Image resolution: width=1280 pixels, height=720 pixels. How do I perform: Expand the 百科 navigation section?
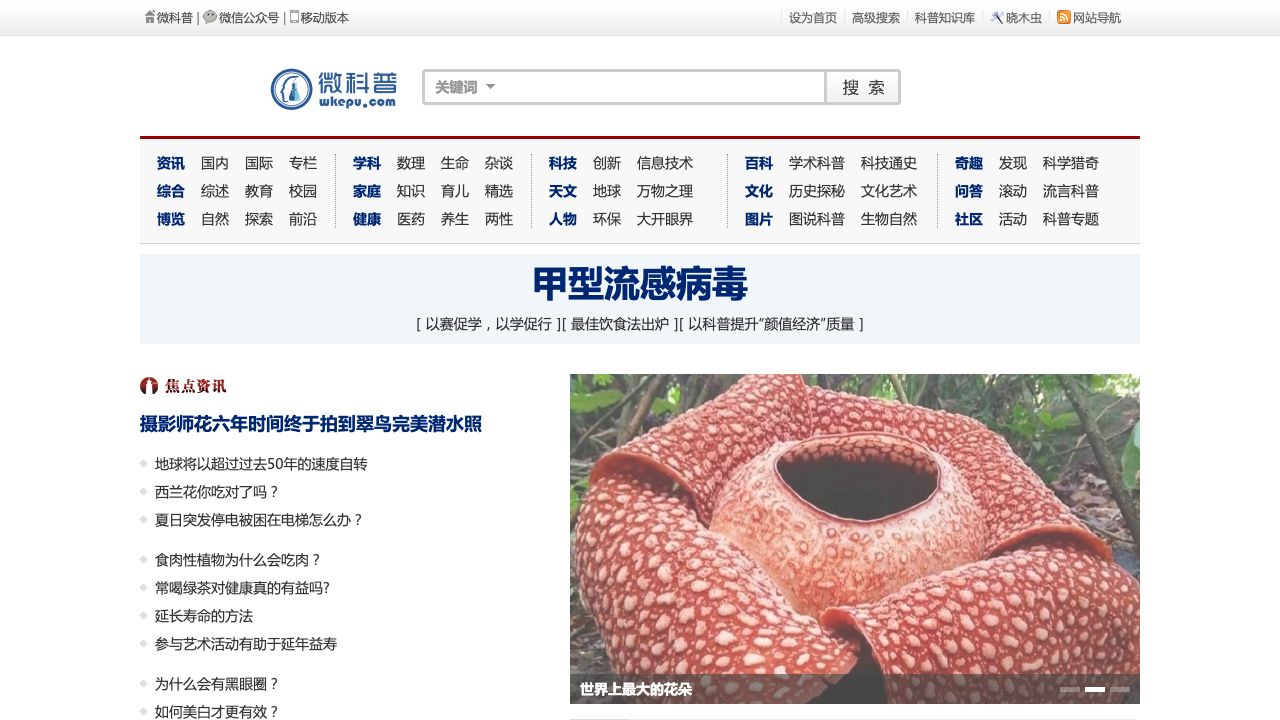758,163
